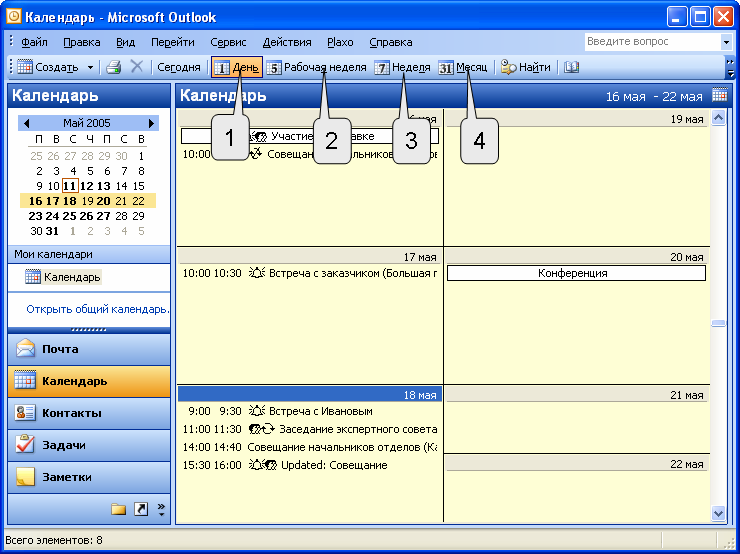
Task: Select date 20 in mini calendar
Action: pos(103,201)
